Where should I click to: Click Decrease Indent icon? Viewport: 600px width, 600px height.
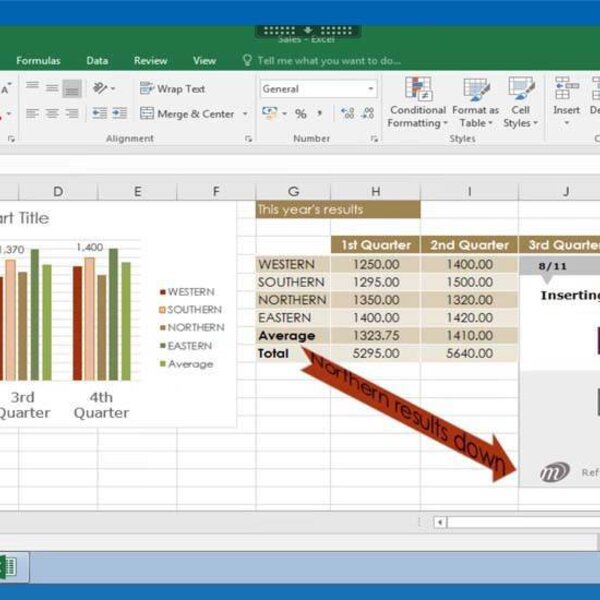pyautogui.click(x=99, y=113)
